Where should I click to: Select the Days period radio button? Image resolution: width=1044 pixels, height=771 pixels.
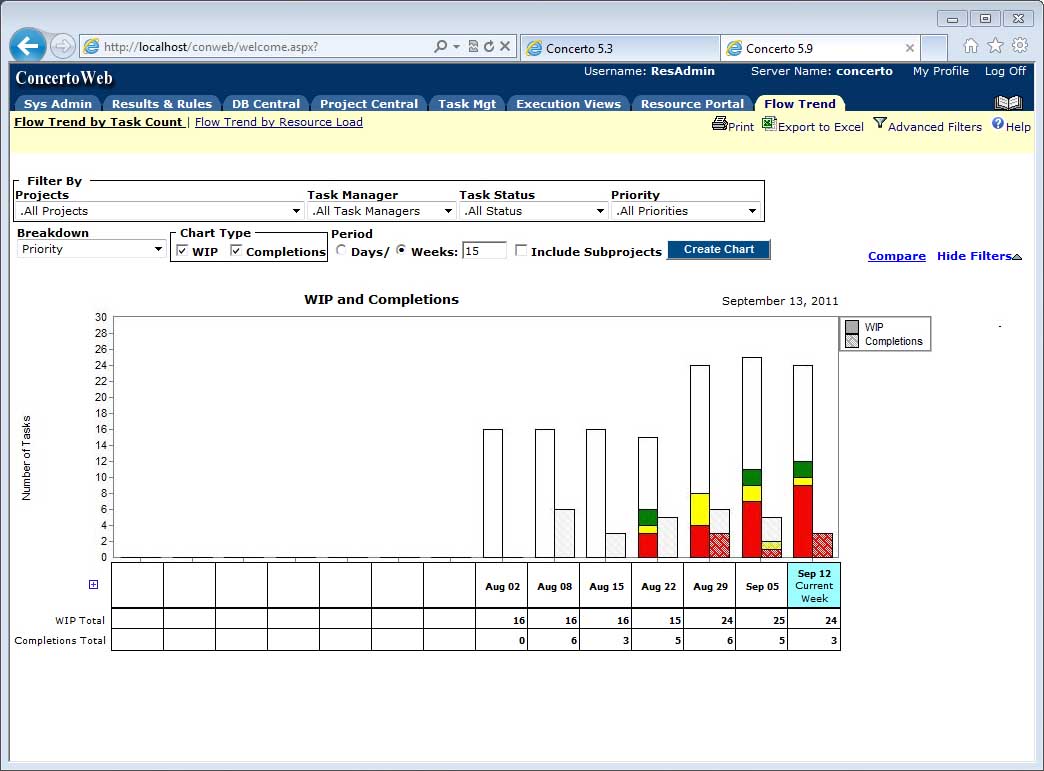[341, 251]
